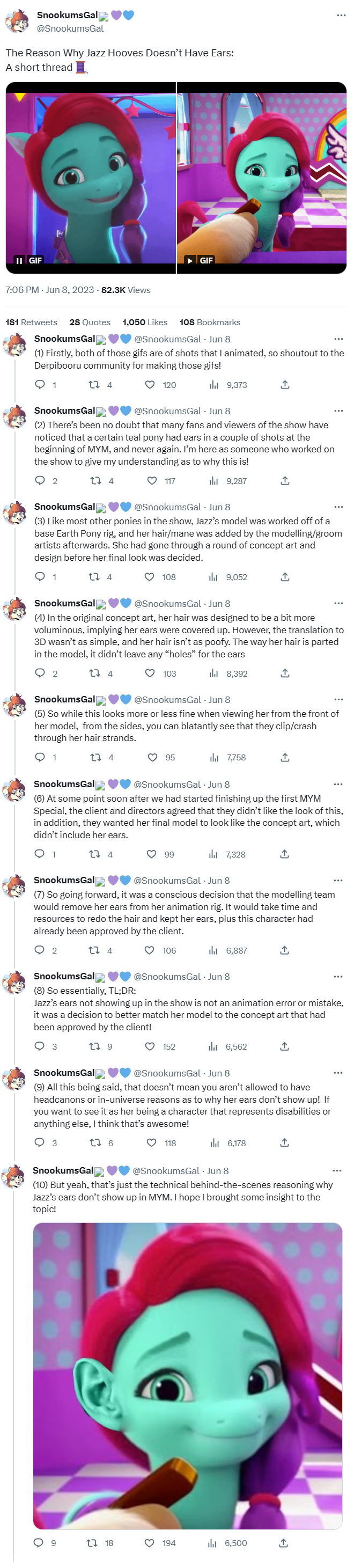The image size is (354, 1568).
Task: Open the 28 Quotes list
Action: [90, 322]
